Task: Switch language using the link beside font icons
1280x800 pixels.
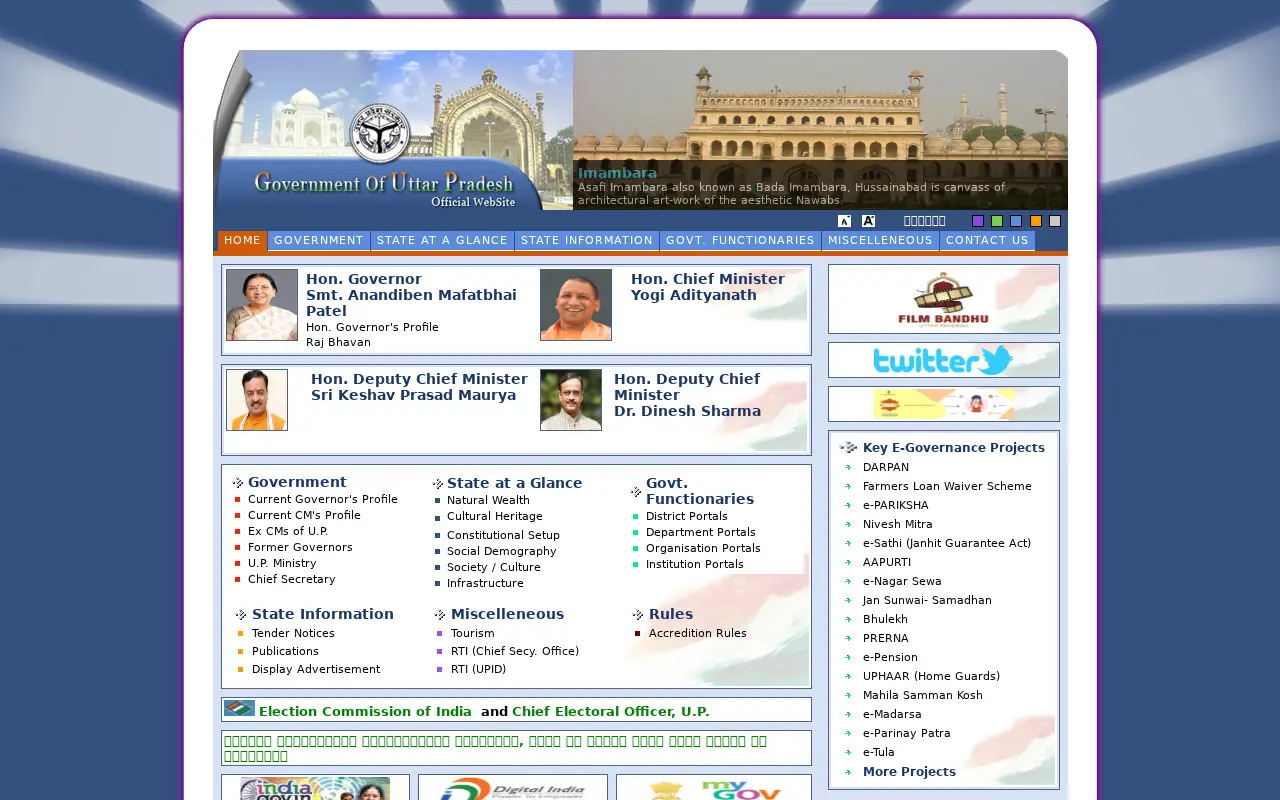Action: pyautogui.click(x=924, y=221)
